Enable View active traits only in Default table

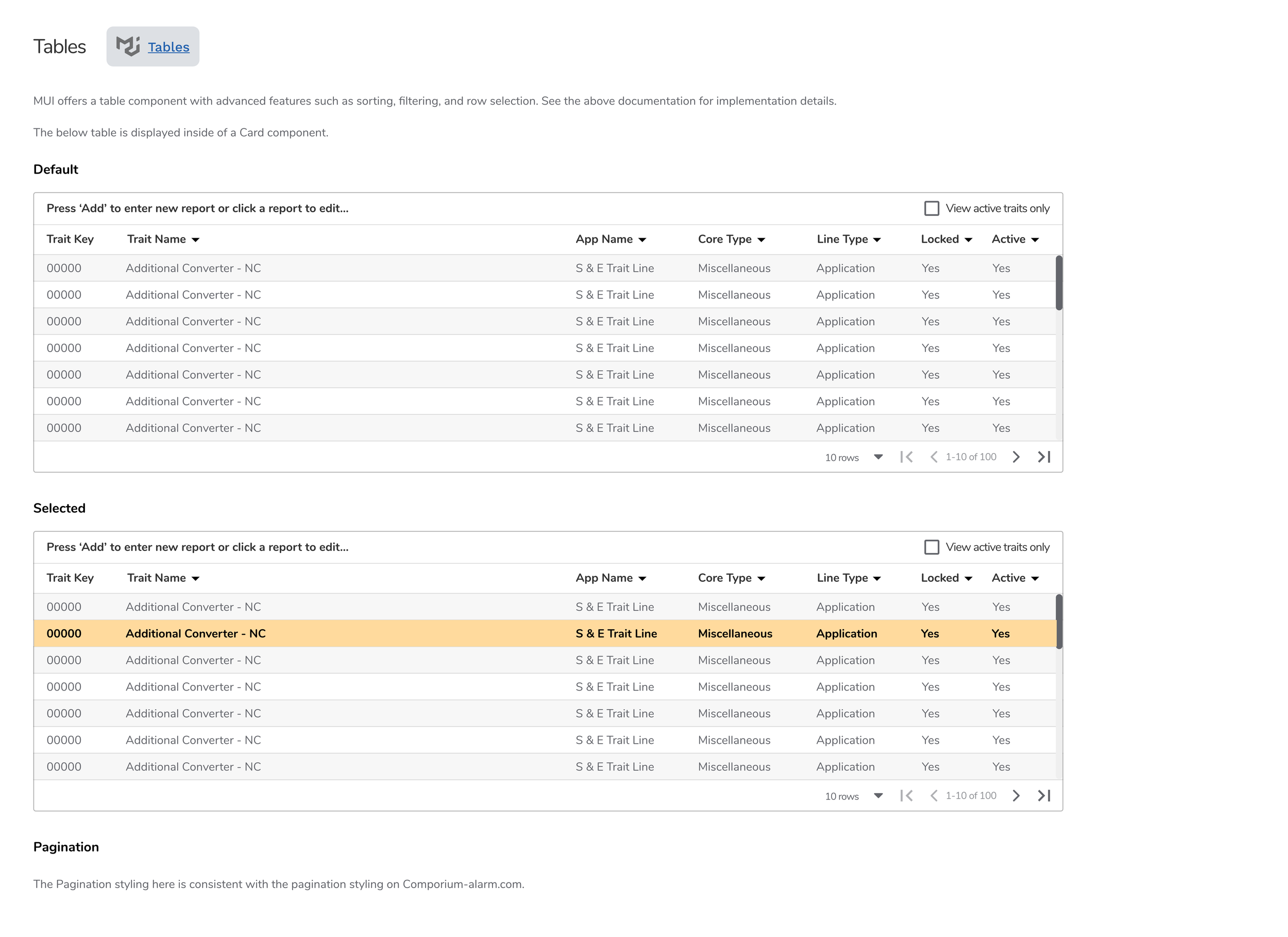(931, 209)
